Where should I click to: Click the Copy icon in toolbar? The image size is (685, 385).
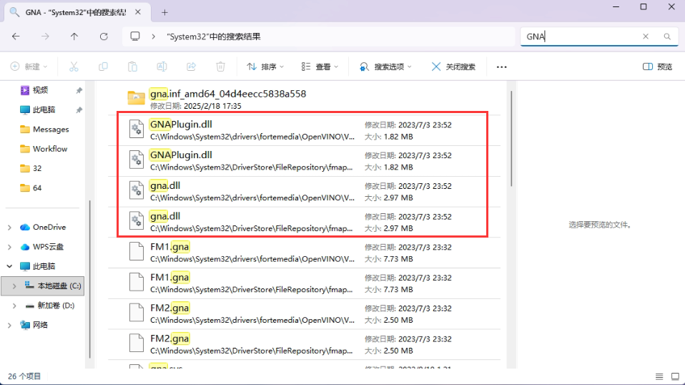[x=103, y=67]
